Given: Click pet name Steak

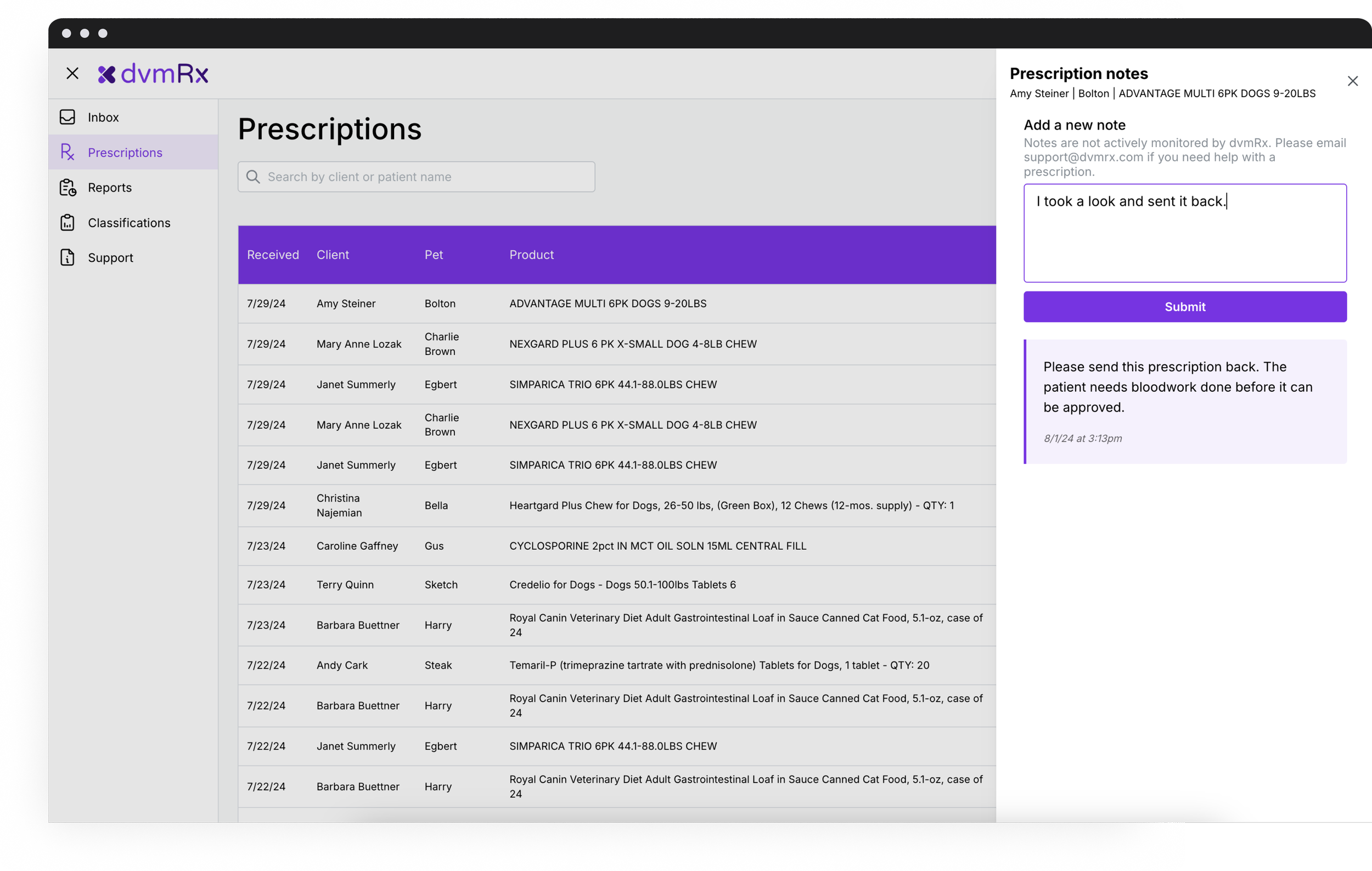Looking at the screenshot, I should [x=438, y=665].
